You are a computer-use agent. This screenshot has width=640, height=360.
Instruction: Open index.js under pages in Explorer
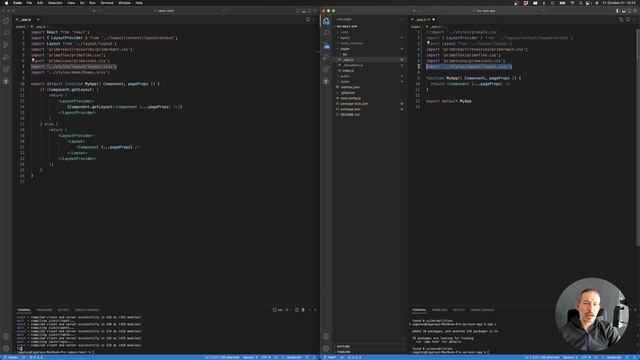click(x=370, y=71)
